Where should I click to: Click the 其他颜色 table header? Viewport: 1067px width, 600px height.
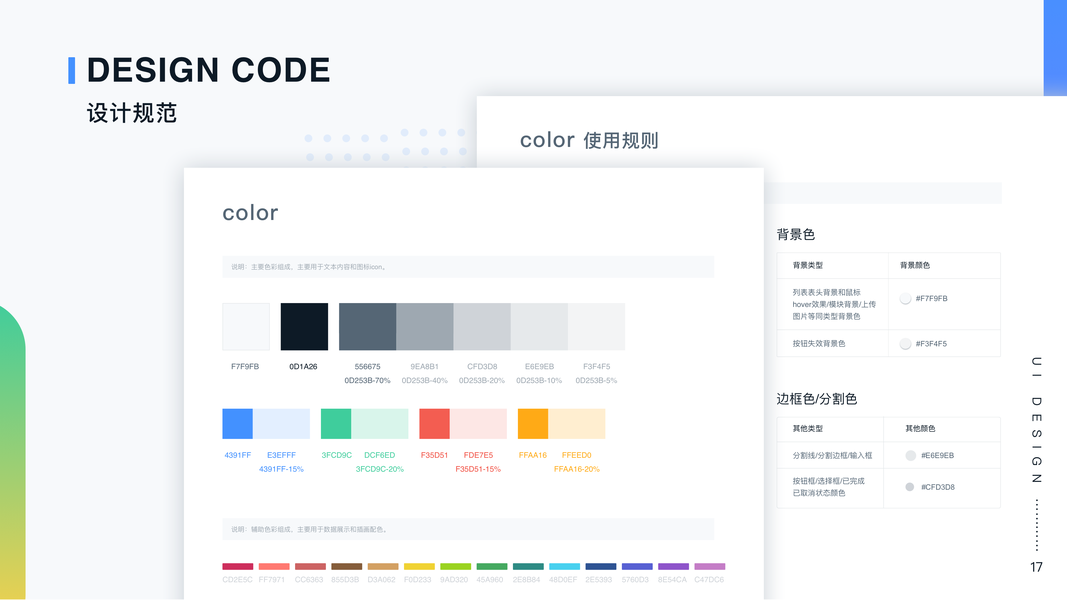[x=920, y=429]
